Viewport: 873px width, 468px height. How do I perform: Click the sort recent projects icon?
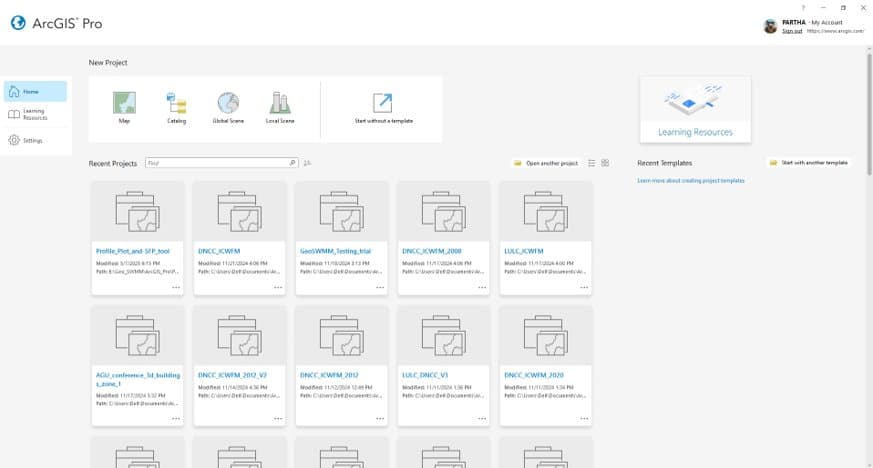point(307,163)
